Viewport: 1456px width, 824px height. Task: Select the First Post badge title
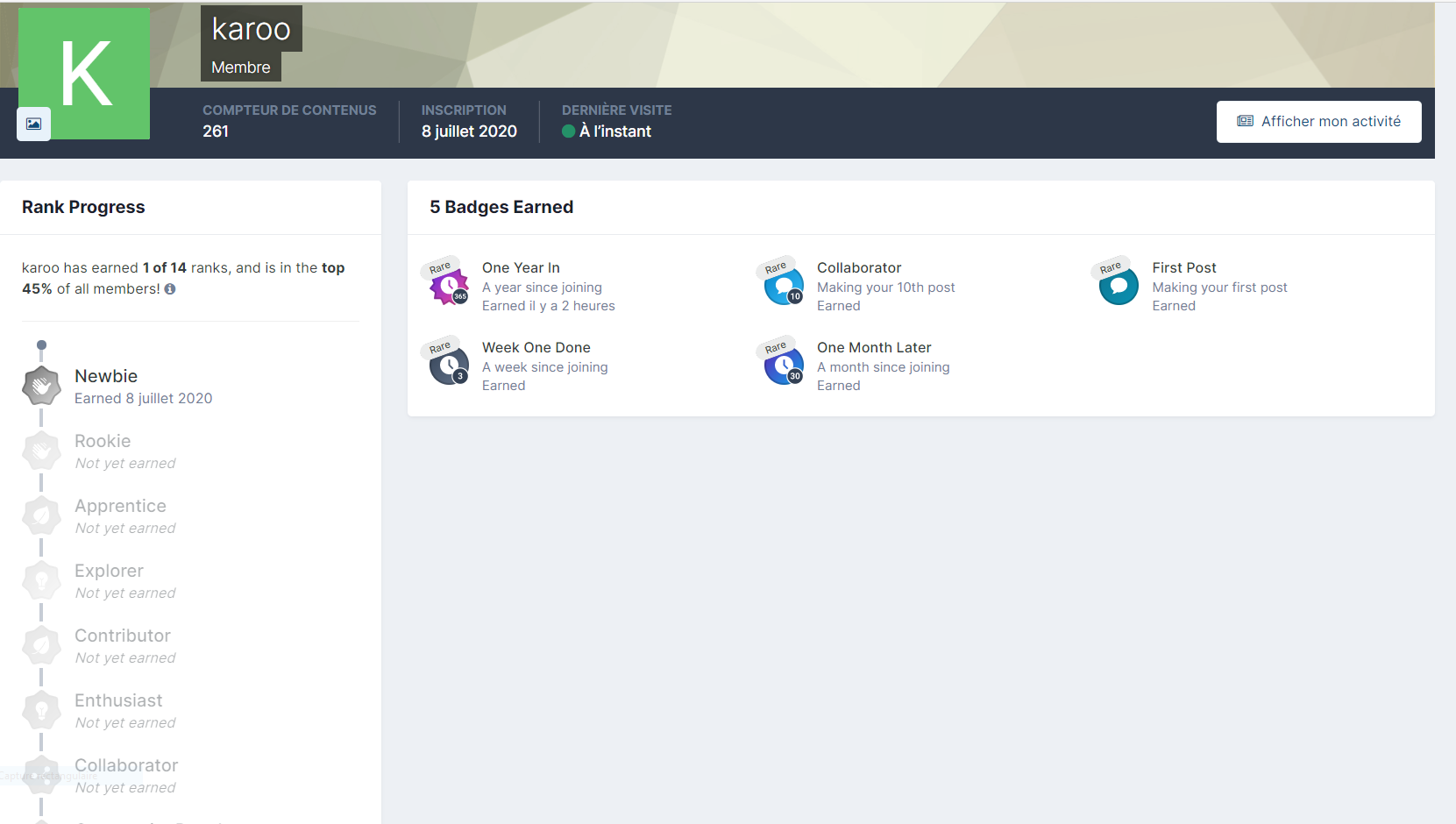(x=1183, y=267)
